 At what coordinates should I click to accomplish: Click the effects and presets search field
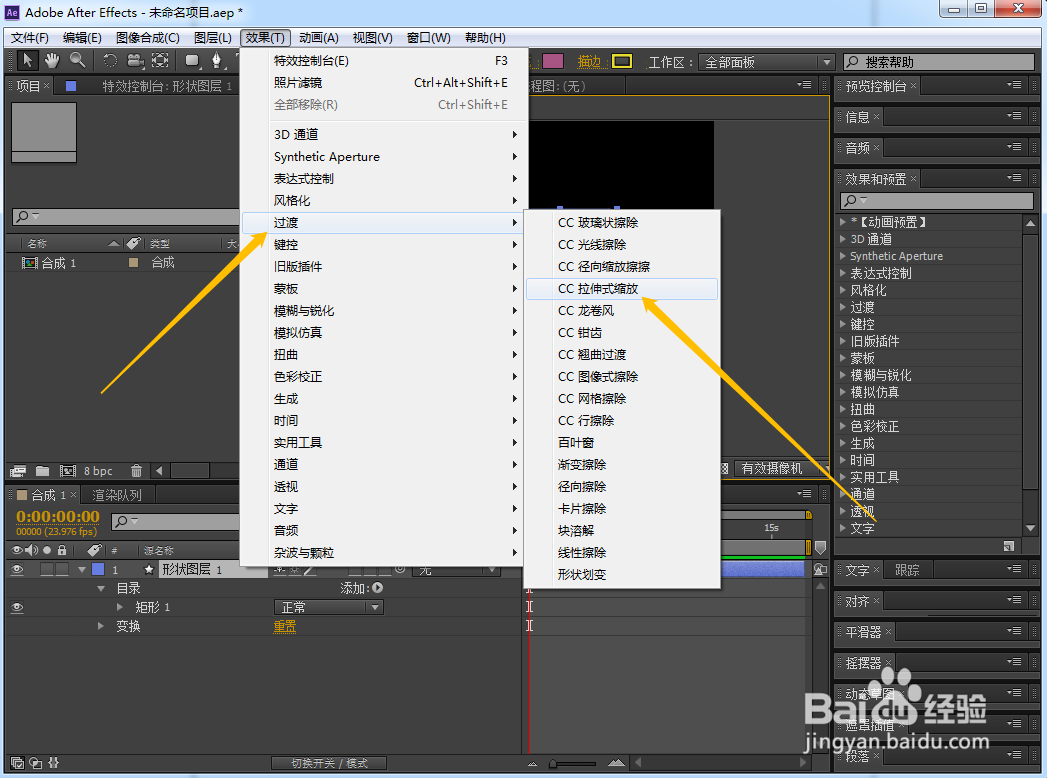(937, 200)
